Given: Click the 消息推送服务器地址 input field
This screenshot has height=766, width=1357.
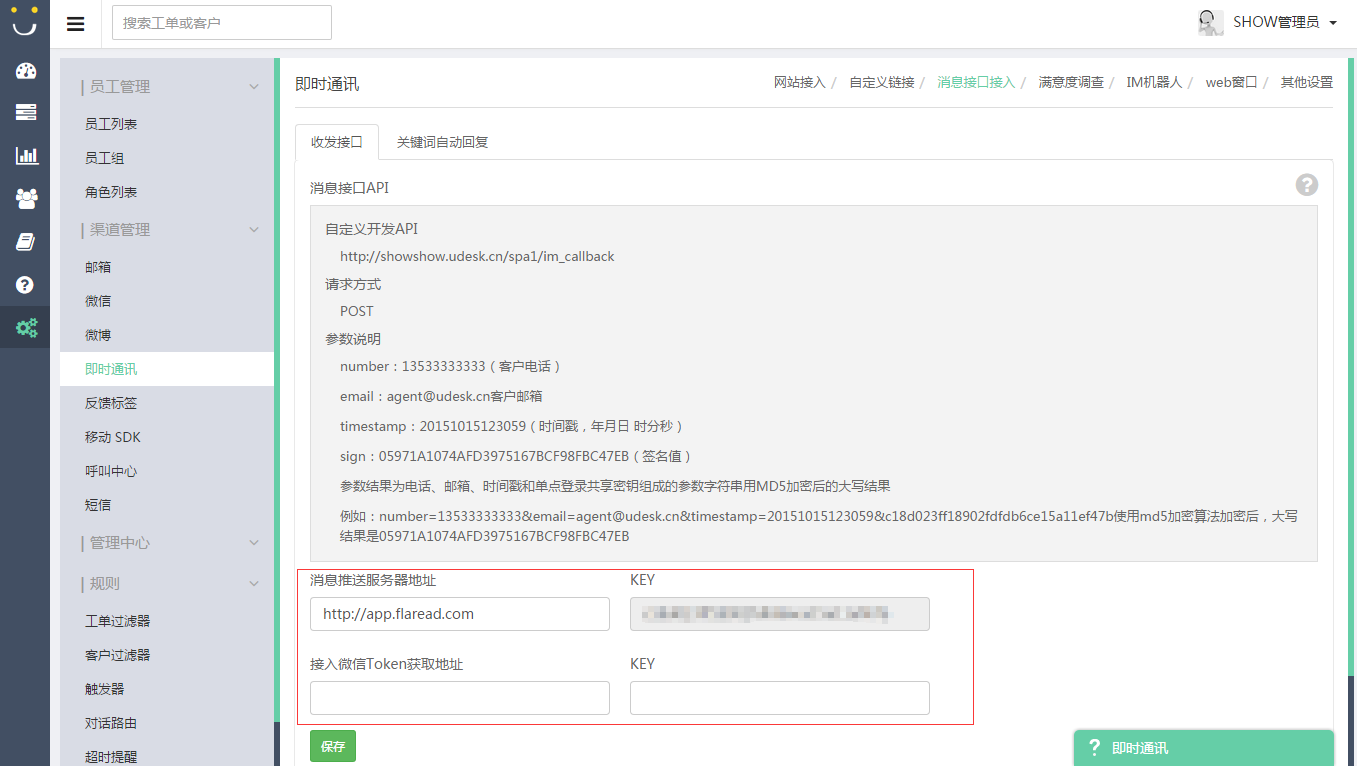Looking at the screenshot, I should [459, 614].
